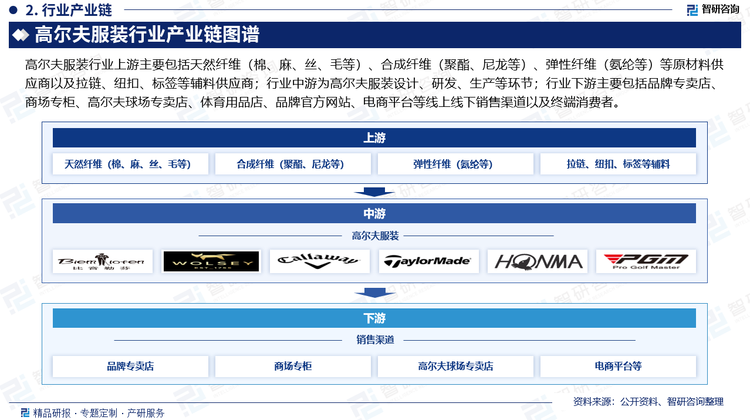The image size is (750, 420).
Task: Select the 上游 header bar
Action: [x=374, y=138]
